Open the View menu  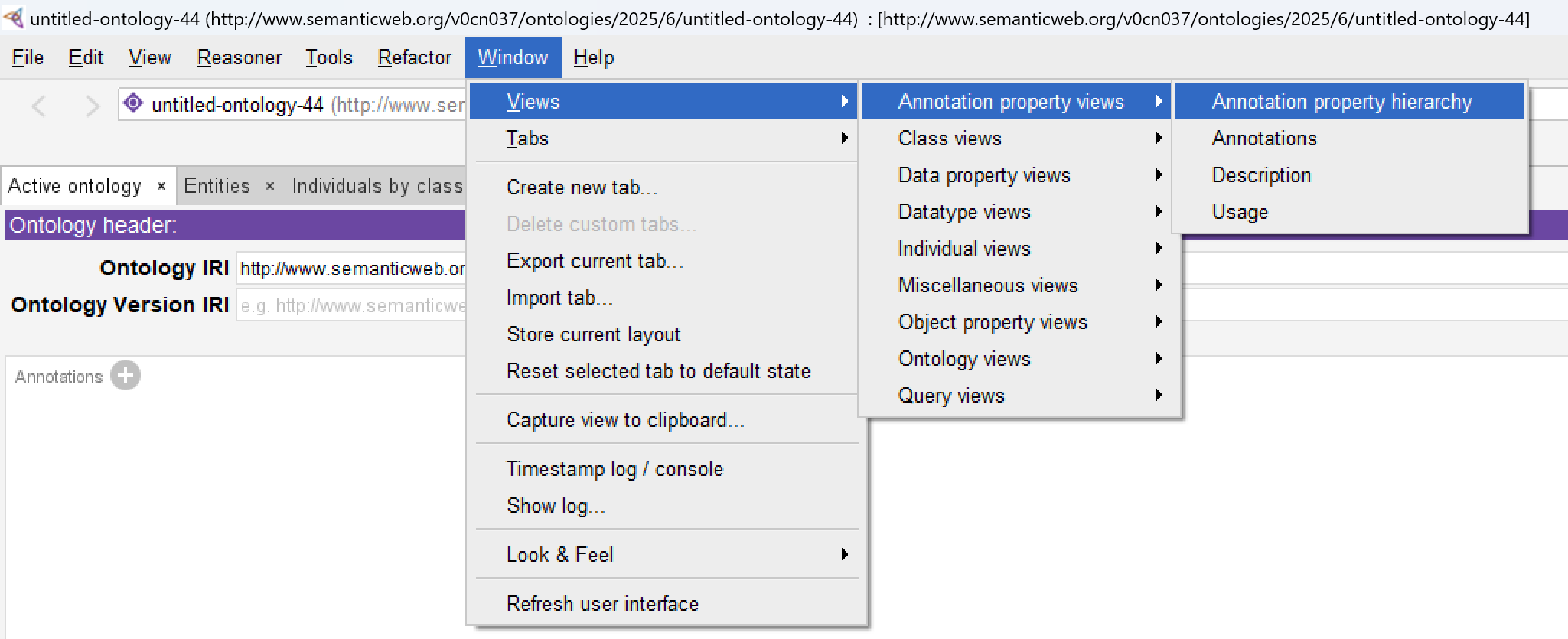(150, 57)
